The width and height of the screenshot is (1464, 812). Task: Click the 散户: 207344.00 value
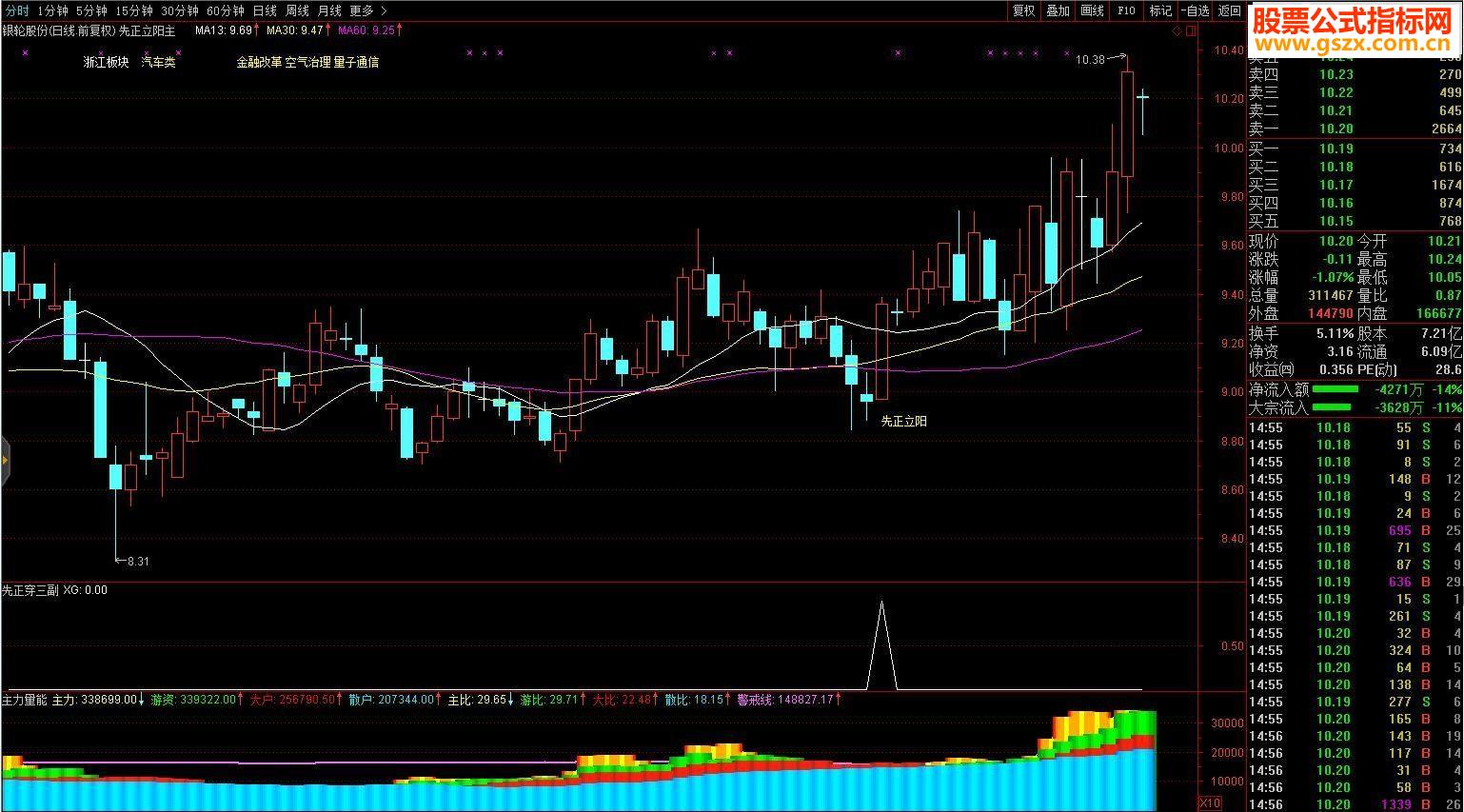tap(391, 700)
